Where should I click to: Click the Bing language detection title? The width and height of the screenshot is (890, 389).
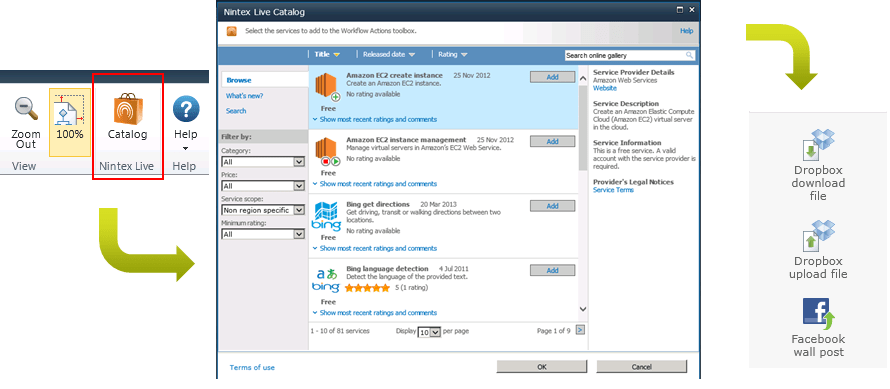coord(387,269)
